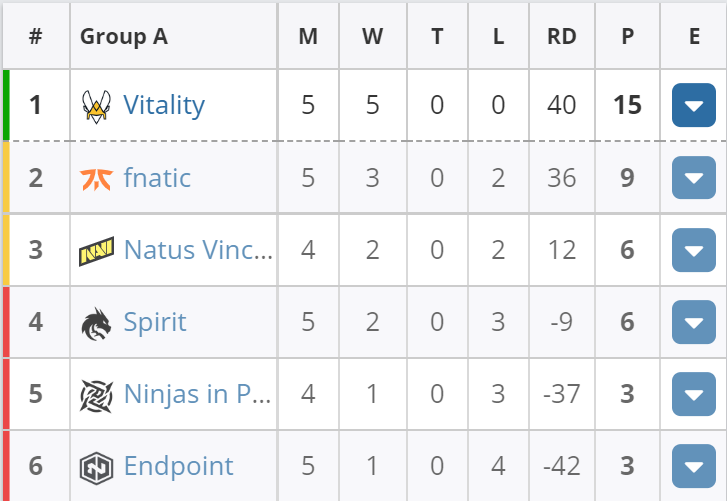727x501 pixels.
Task: Open the Vitality team link
Action: (164, 105)
